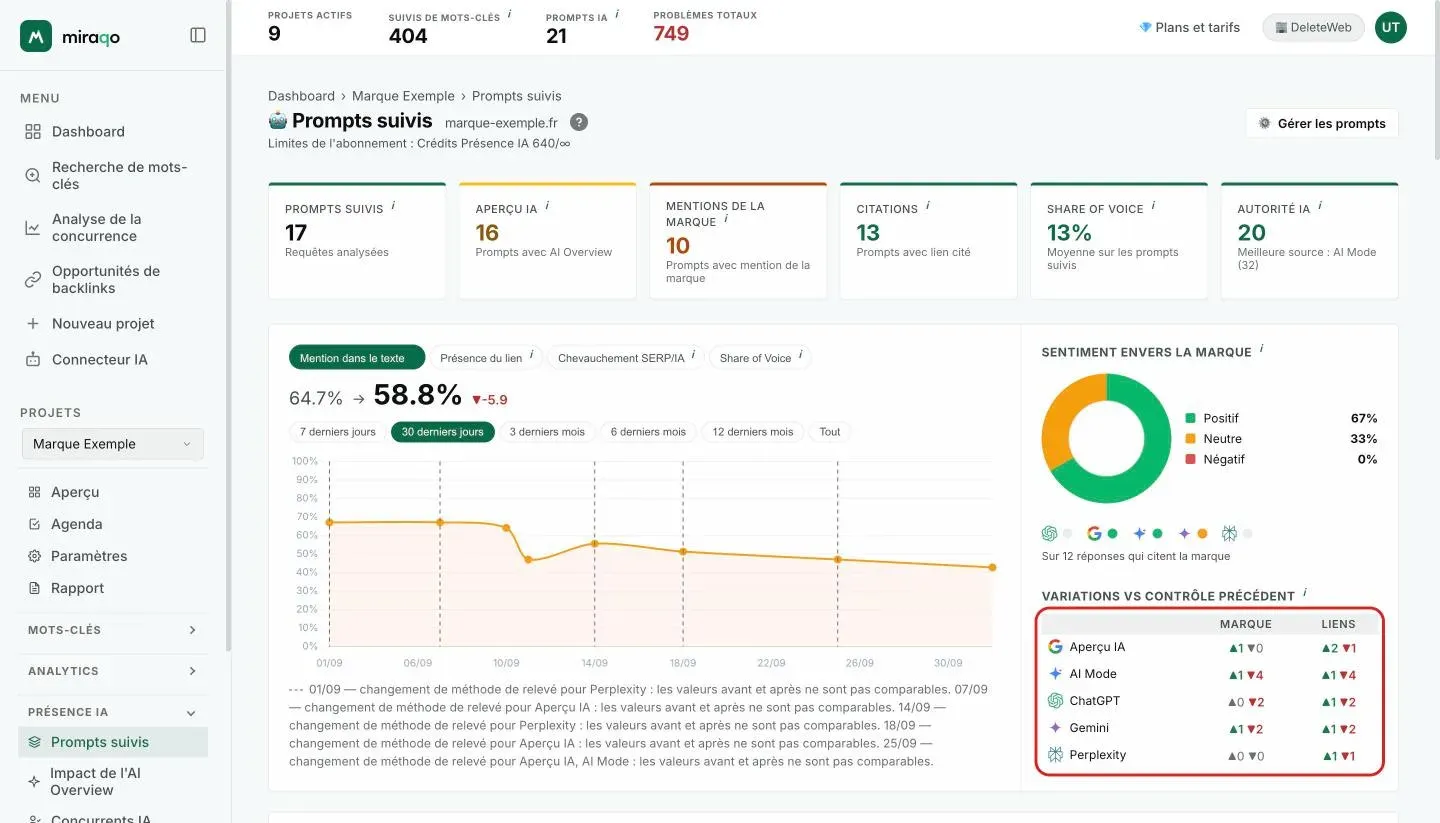Click the info icon next to Prompts IA
The image size is (1440, 823).
(617, 14)
